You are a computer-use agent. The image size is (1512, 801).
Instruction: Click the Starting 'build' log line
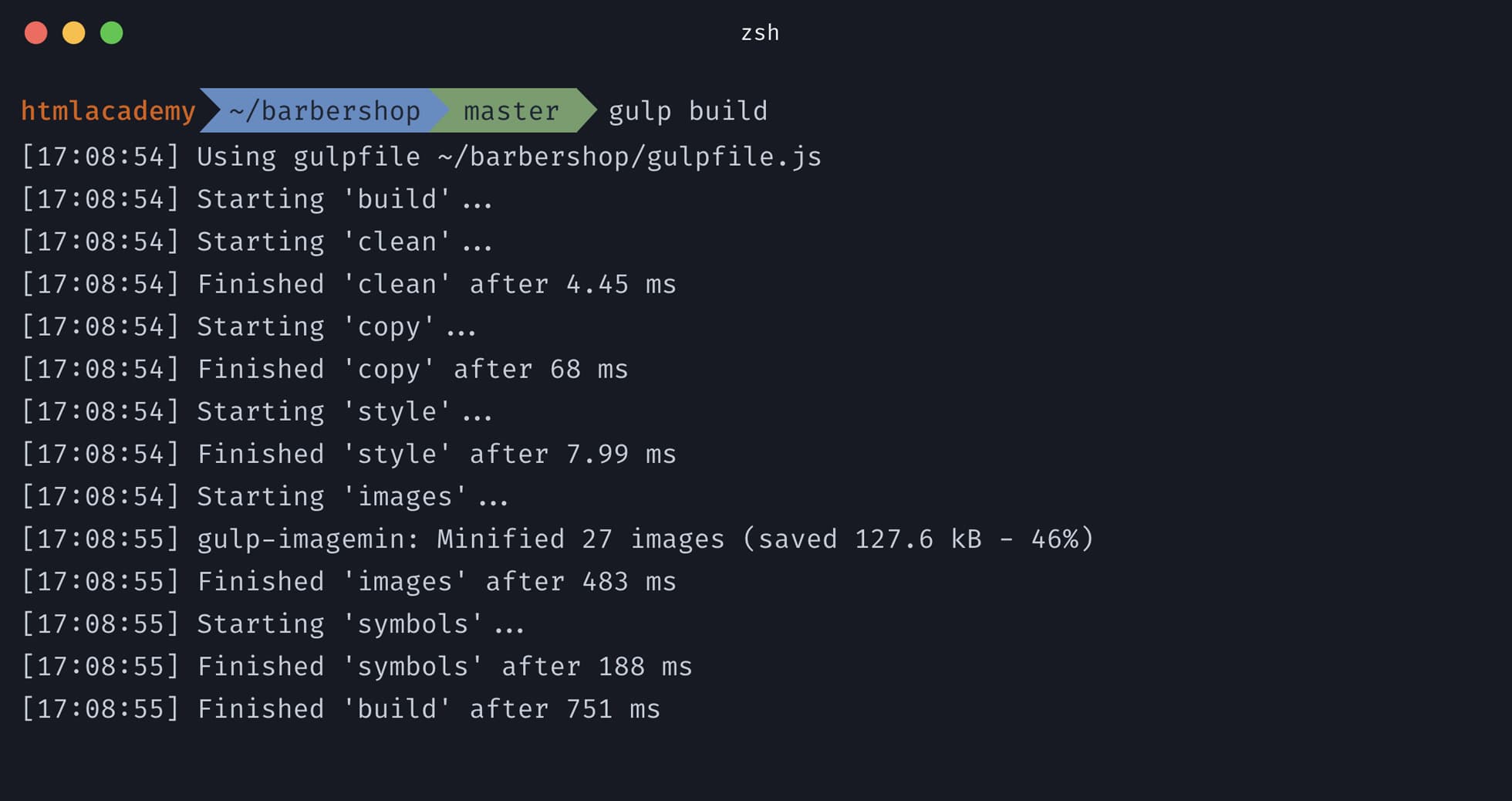coord(257,199)
